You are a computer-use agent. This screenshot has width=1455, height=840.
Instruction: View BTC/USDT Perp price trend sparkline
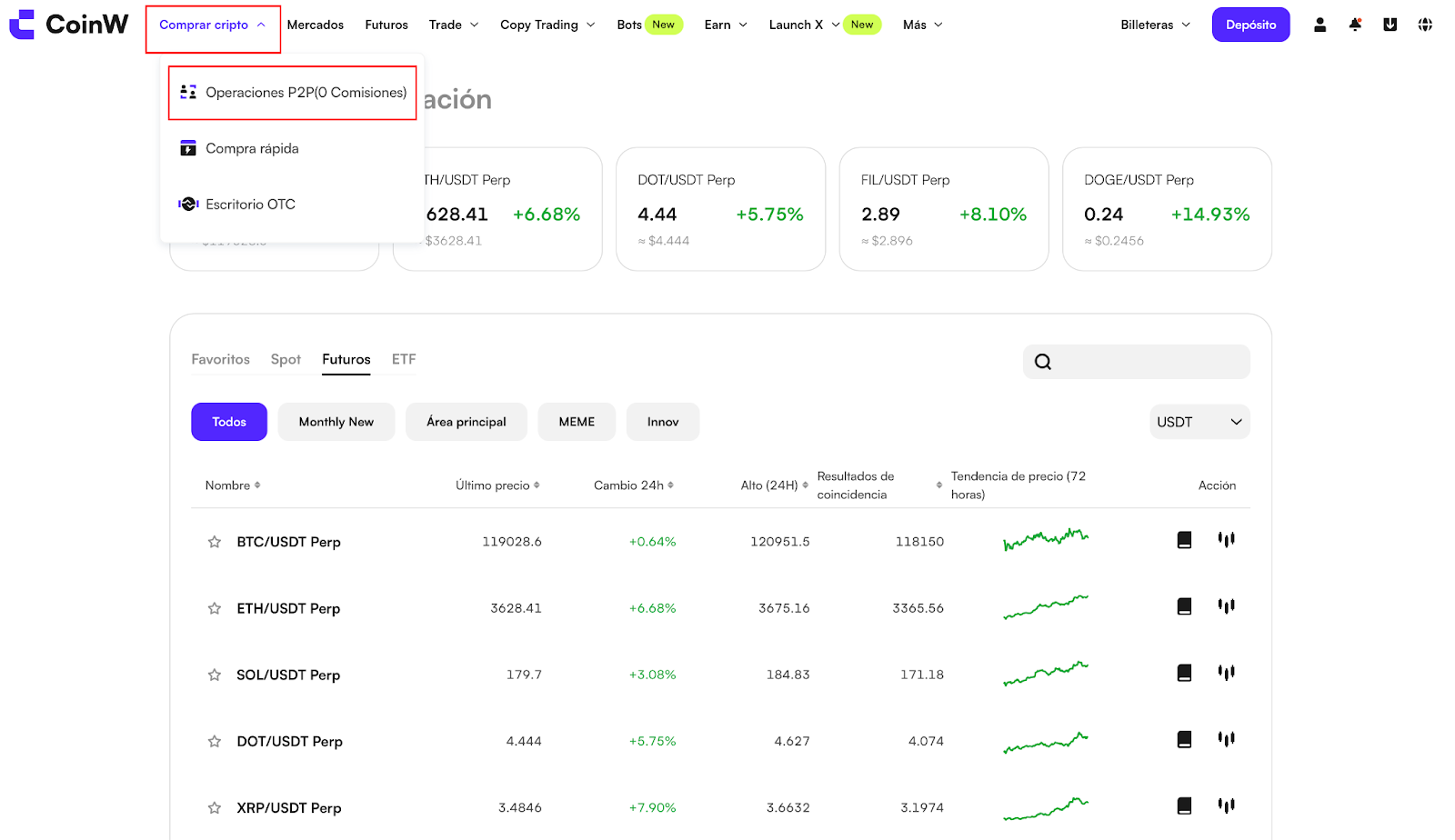point(1046,539)
